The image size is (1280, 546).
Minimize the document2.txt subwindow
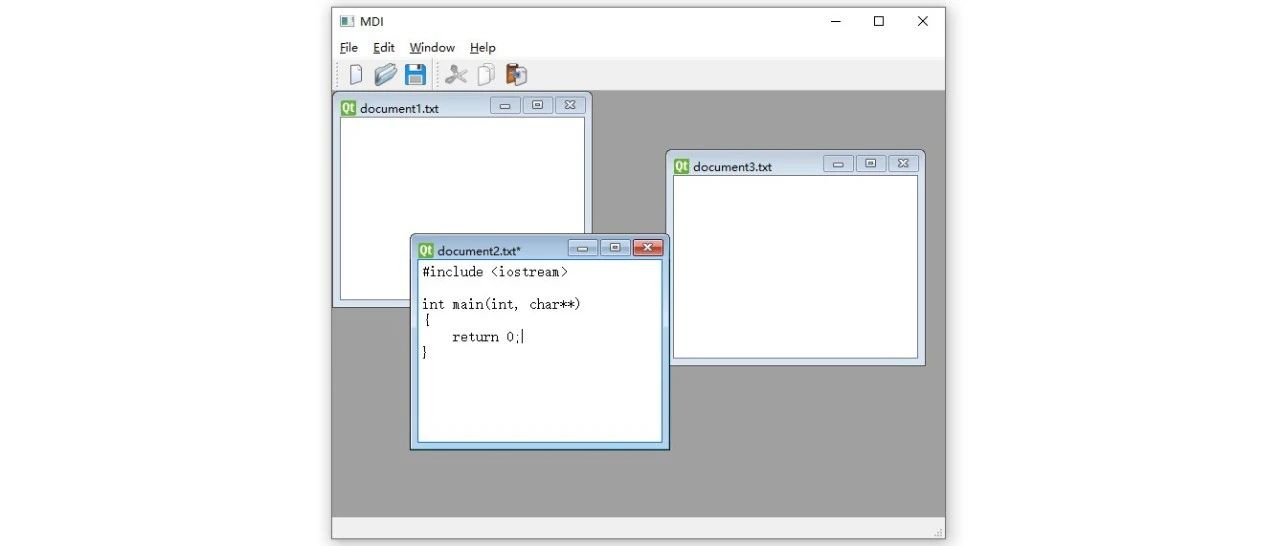coord(582,248)
